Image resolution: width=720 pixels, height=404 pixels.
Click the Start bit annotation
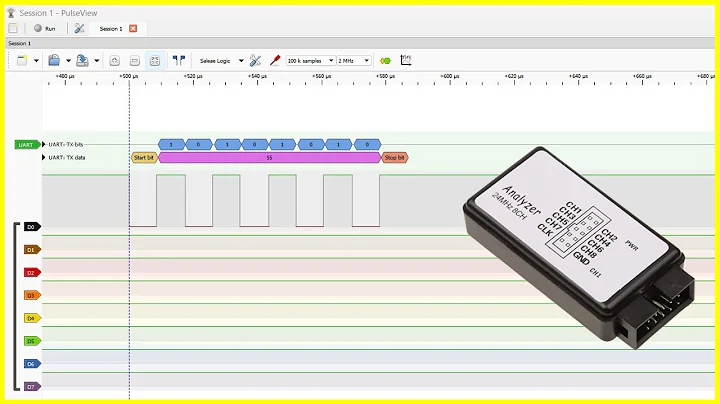pos(144,157)
